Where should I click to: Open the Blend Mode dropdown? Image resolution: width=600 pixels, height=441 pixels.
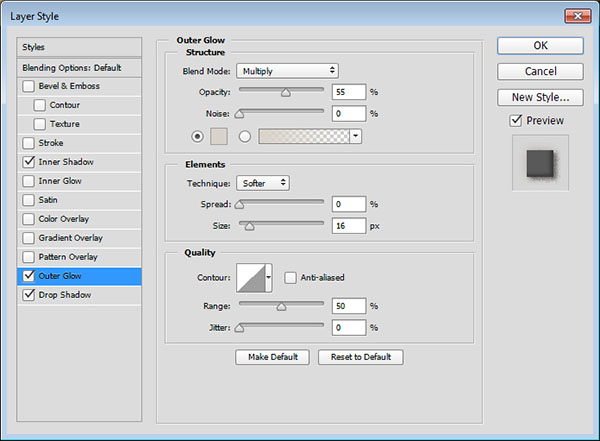(287, 71)
